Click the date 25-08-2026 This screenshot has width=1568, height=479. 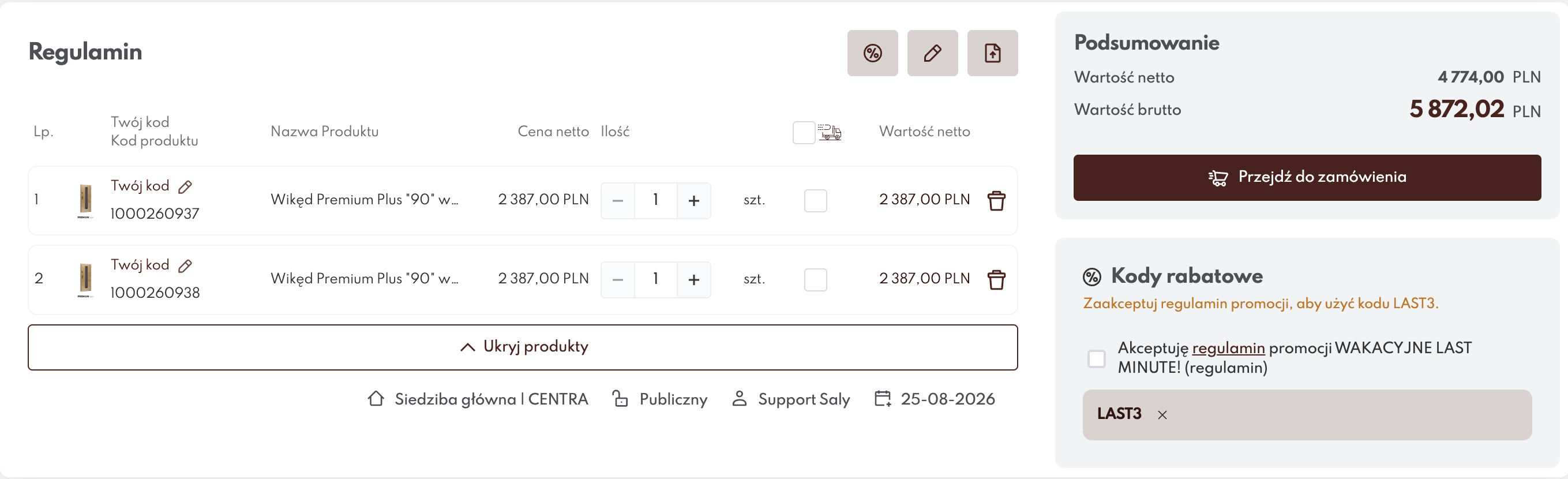pos(948,399)
